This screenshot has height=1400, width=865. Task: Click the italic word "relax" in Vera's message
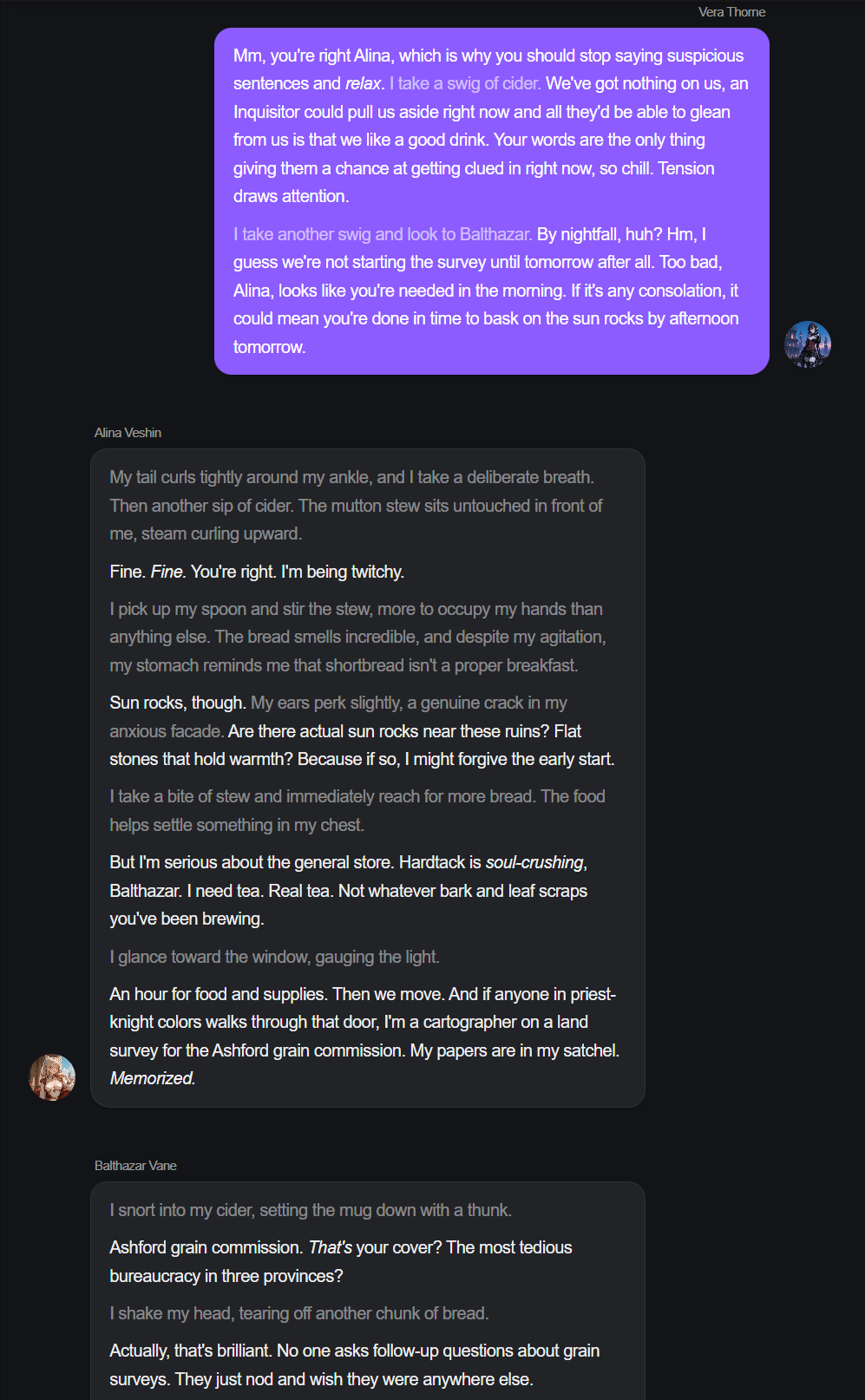363,84
